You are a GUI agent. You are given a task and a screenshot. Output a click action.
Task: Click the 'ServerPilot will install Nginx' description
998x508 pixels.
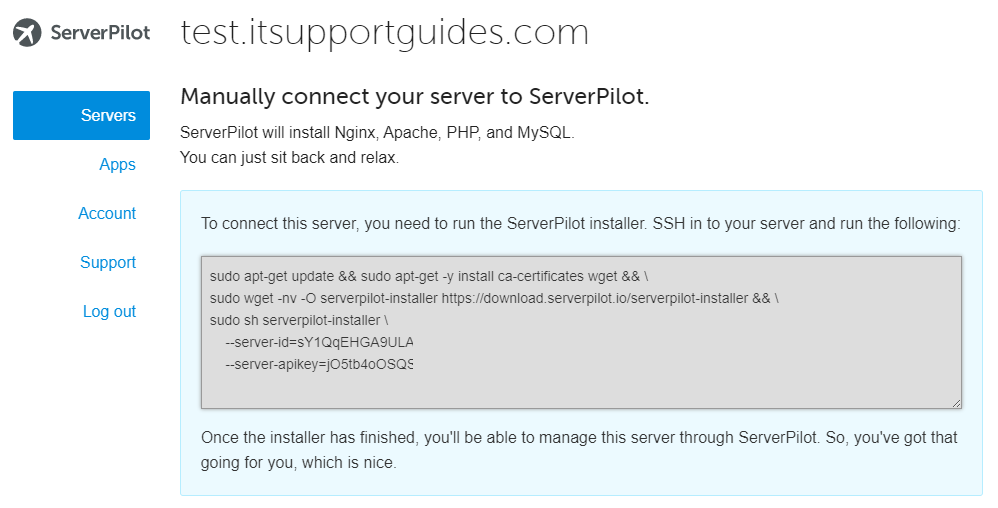point(377,133)
